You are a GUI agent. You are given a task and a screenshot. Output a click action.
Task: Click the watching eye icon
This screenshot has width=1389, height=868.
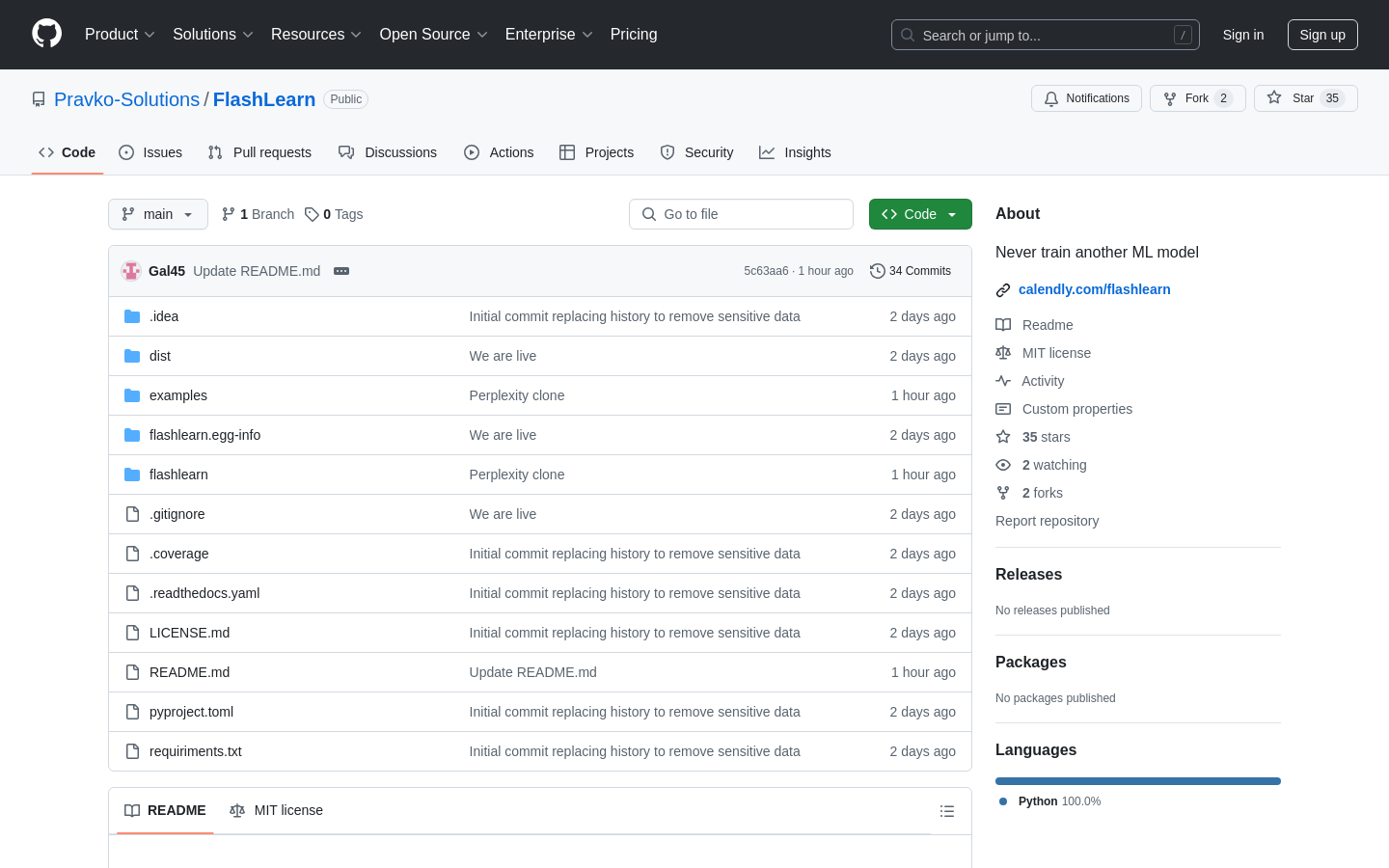(1003, 465)
